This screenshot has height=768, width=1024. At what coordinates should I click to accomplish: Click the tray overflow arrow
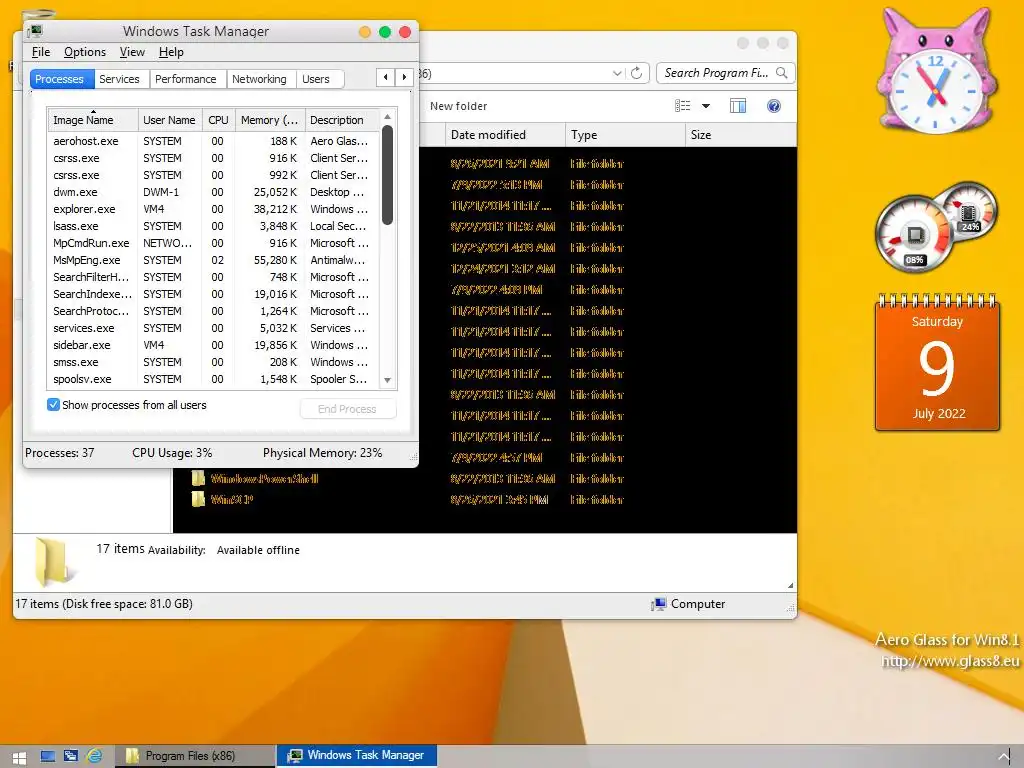1004,757
